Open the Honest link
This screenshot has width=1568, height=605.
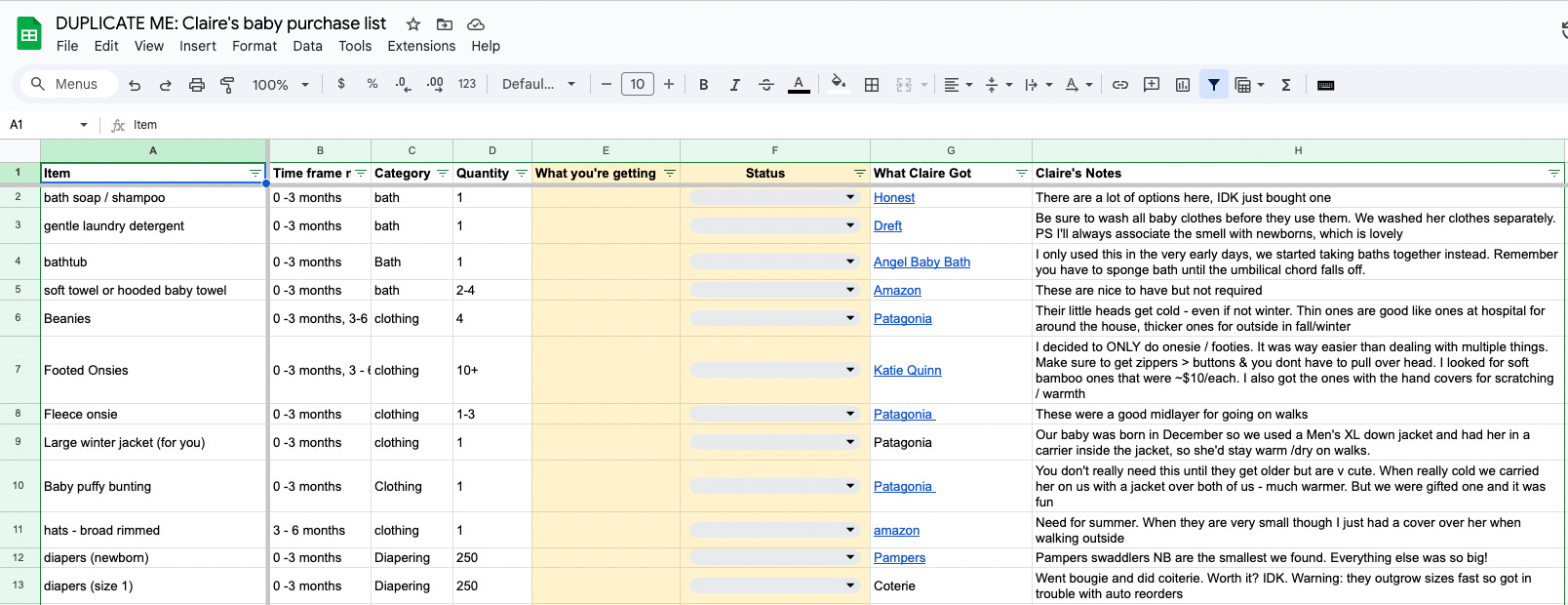pos(894,197)
